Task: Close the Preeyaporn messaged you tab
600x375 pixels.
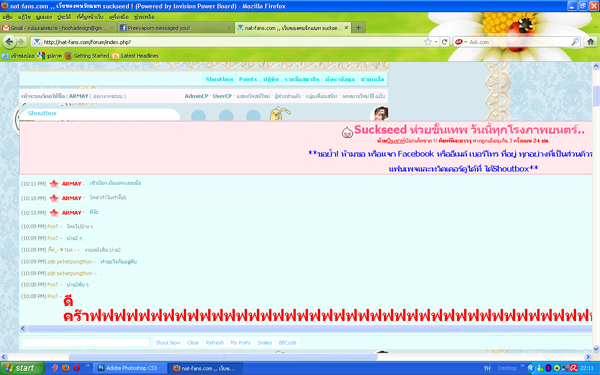Action: [229, 28]
